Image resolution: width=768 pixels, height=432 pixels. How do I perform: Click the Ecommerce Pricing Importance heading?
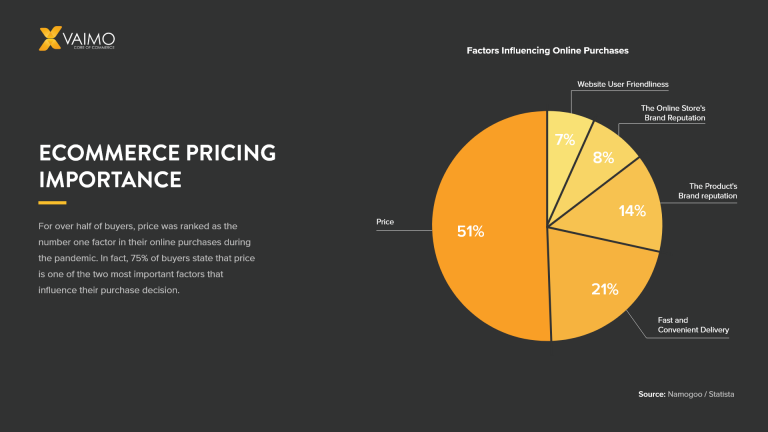click(157, 166)
